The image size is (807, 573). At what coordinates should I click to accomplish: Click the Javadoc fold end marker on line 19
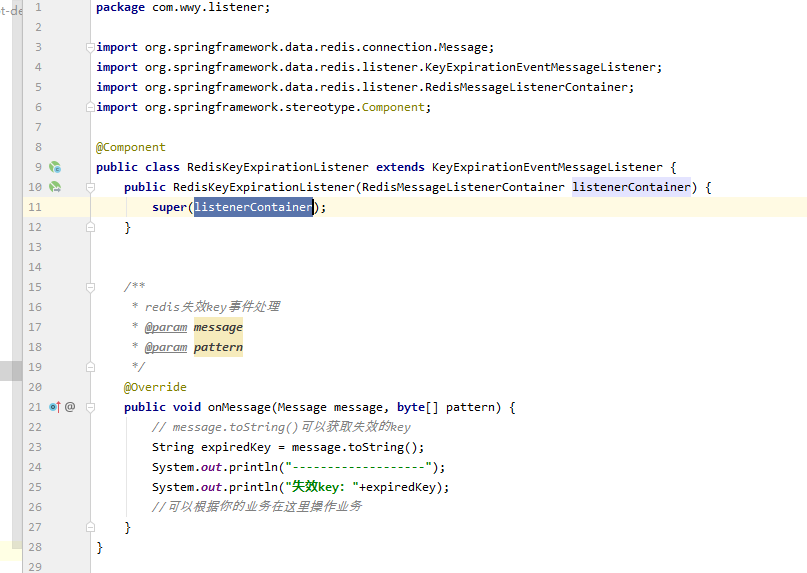90,367
